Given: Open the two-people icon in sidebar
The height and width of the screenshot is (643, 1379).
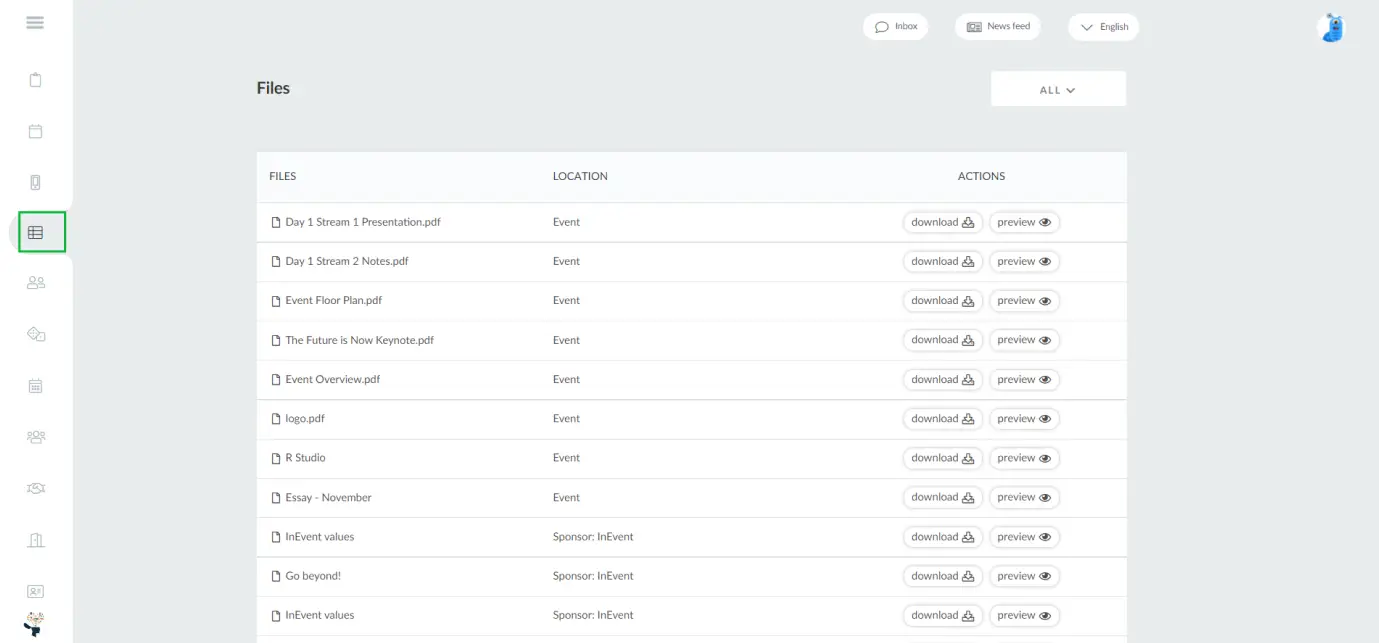Looking at the screenshot, I should click(36, 283).
